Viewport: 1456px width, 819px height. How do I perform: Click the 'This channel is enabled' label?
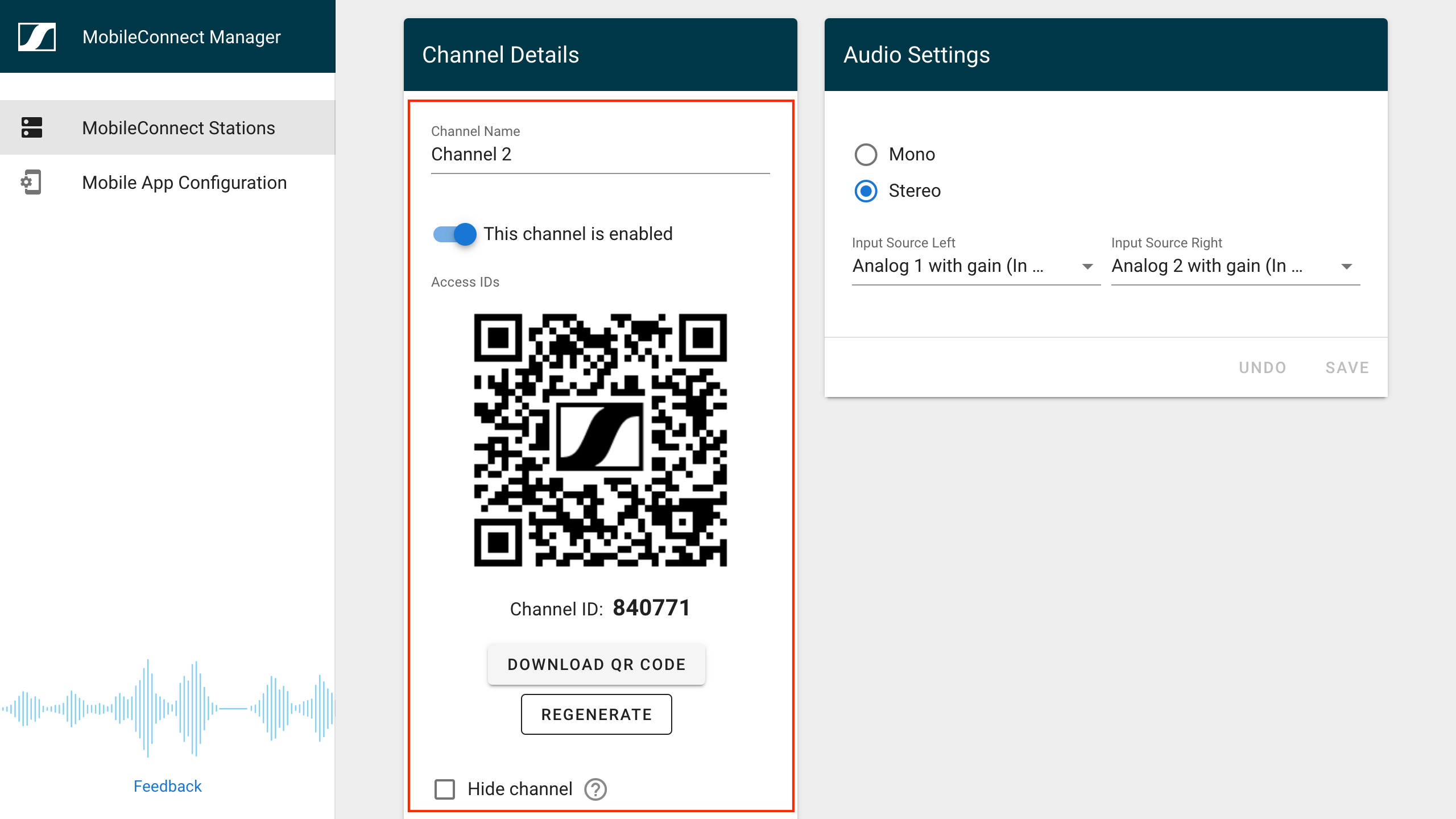tap(578, 234)
